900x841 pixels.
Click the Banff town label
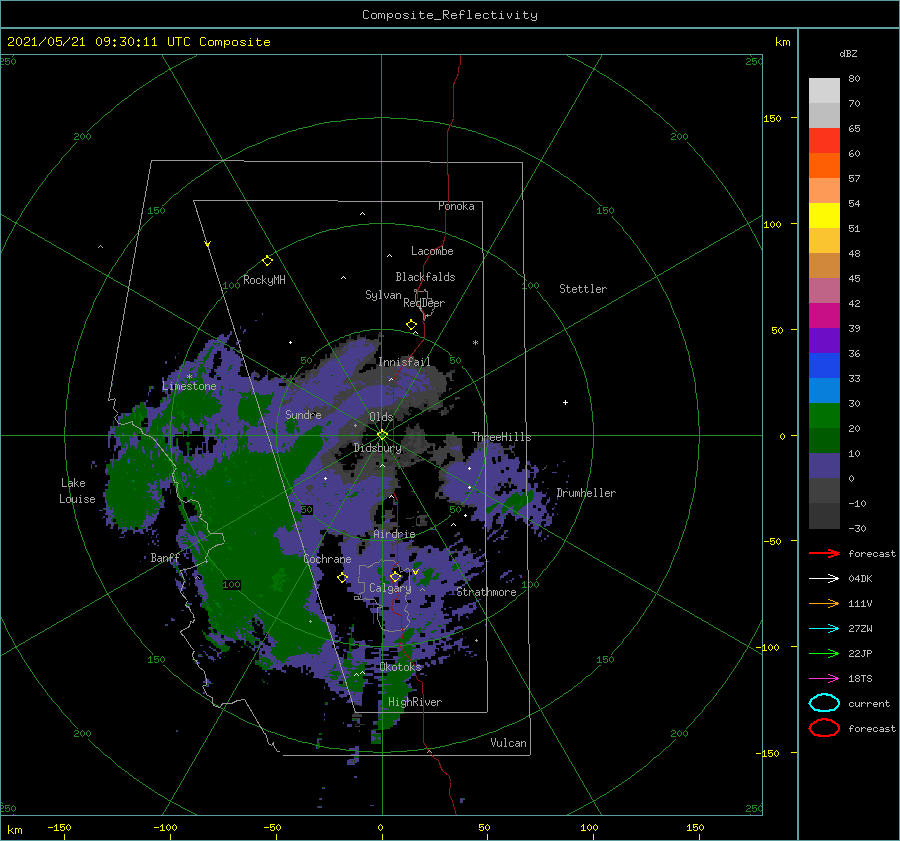coord(165,557)
